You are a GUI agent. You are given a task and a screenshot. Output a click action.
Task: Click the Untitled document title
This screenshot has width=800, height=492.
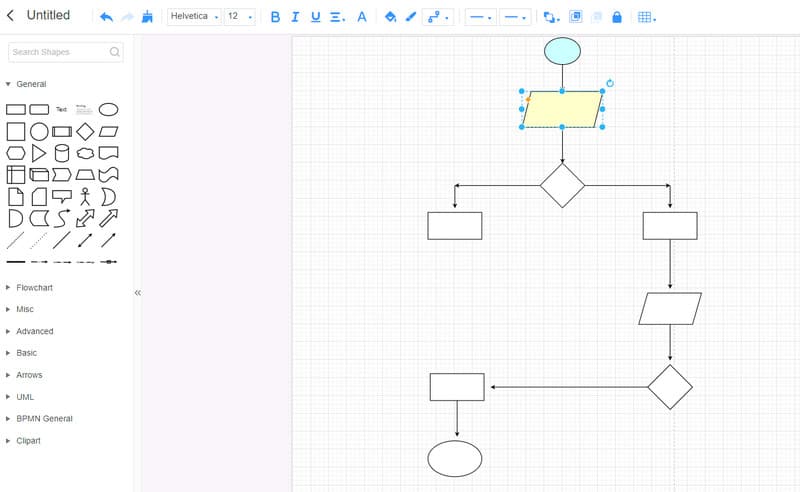click(x=48, y=16)
